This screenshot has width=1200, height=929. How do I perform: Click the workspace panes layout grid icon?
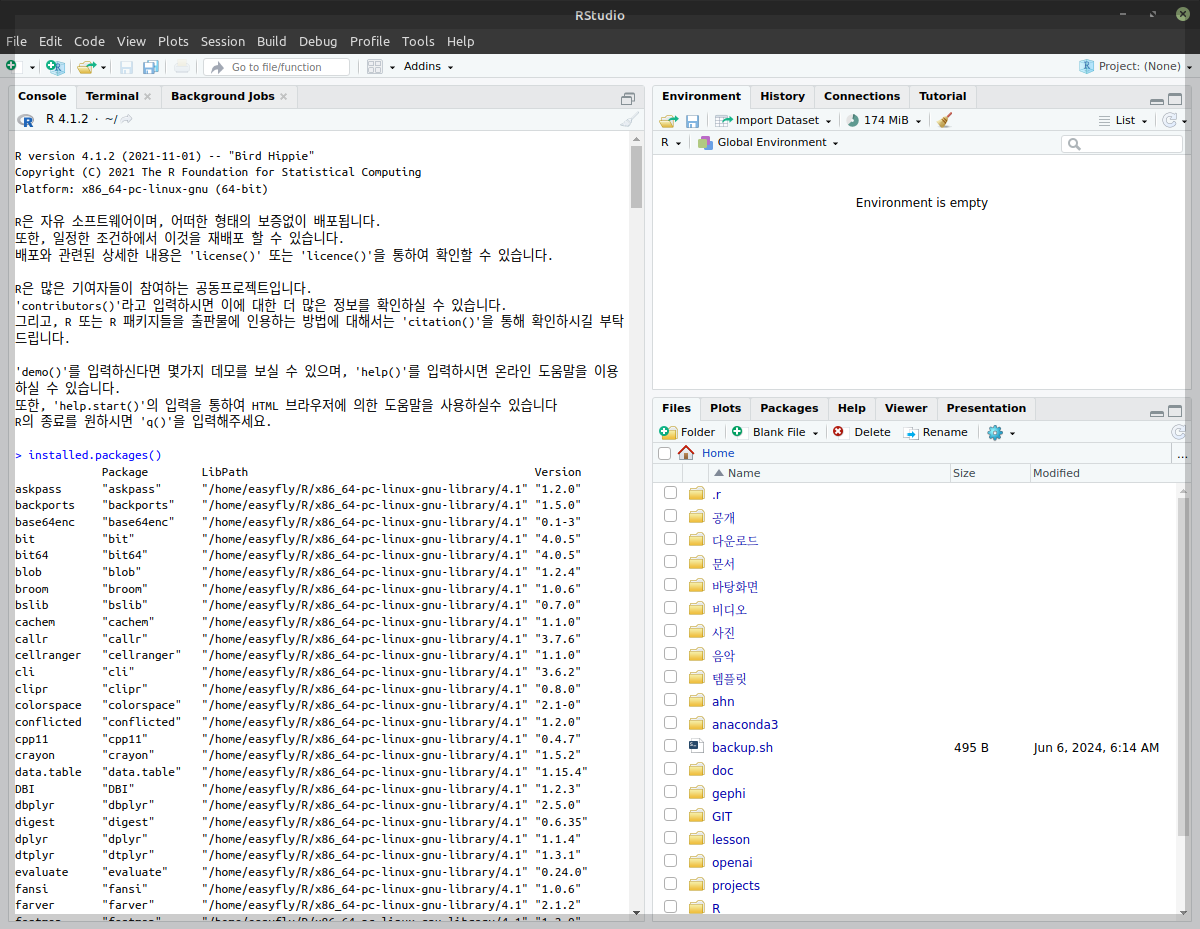tap(375, 67)
